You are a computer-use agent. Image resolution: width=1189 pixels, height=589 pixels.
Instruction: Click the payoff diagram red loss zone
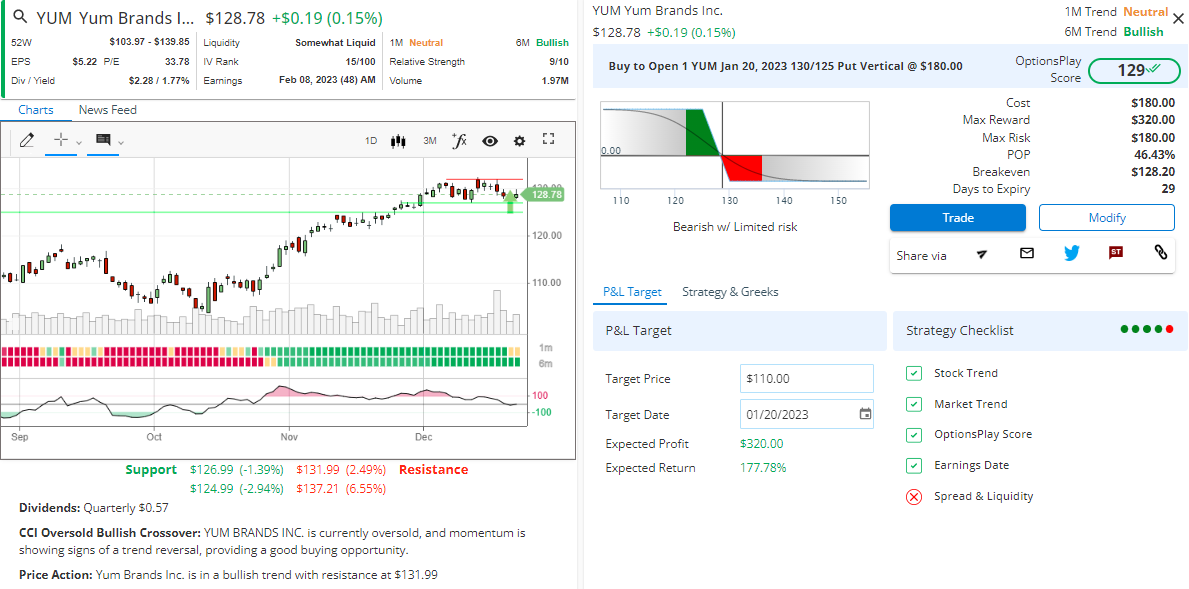tap(742, 168)
